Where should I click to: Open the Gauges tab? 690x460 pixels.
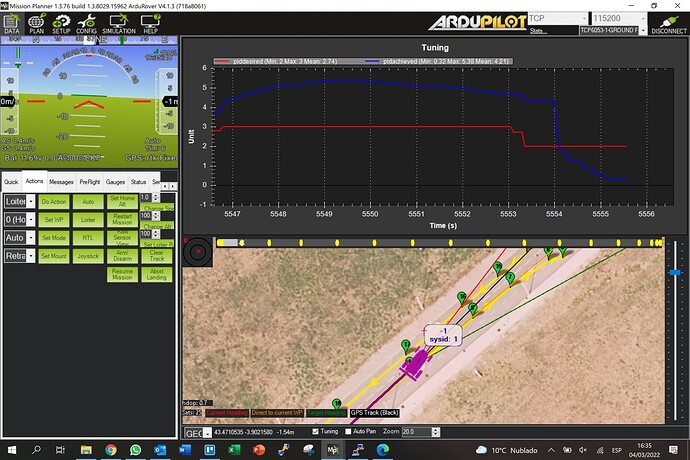pyautogui.click(x=115, y=182)
